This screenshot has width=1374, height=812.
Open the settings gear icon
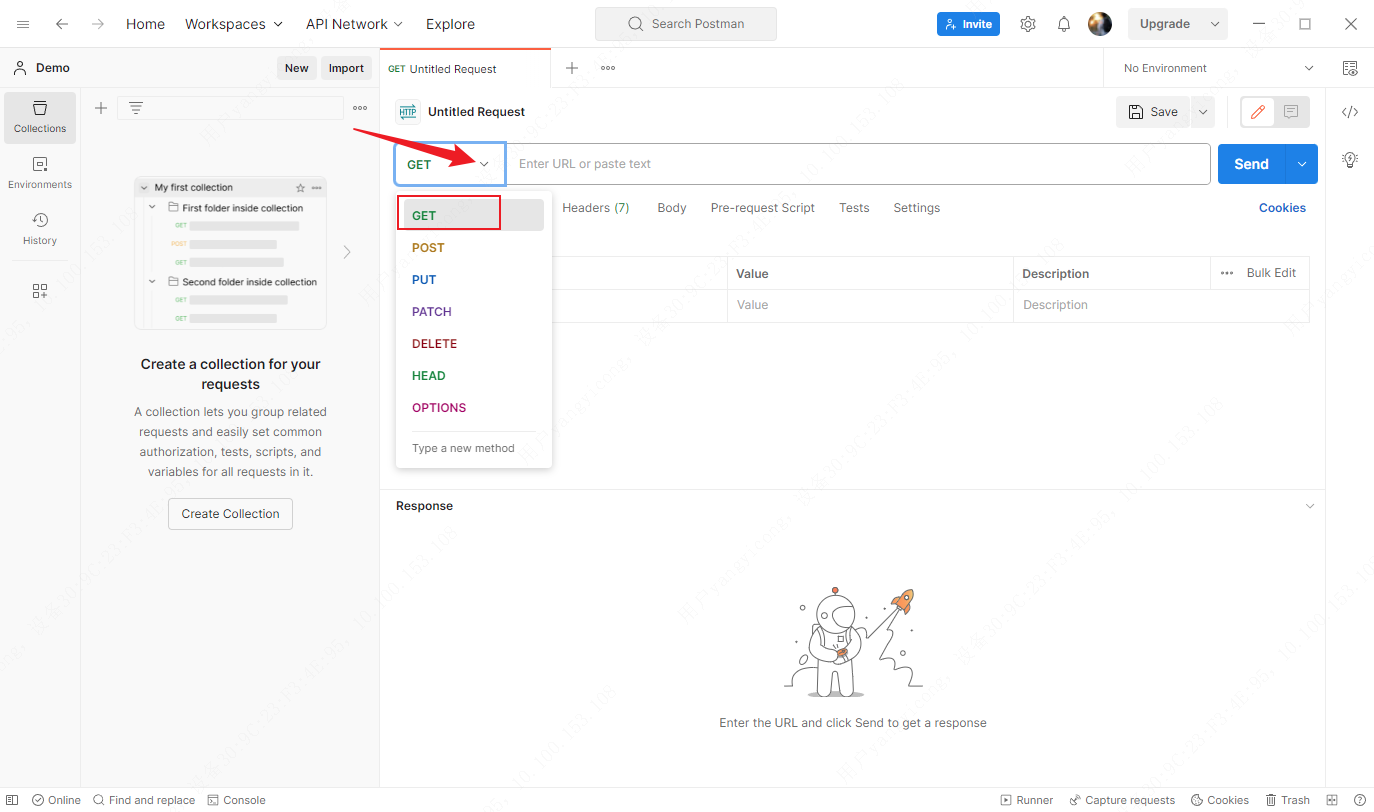pos(1028,24)
